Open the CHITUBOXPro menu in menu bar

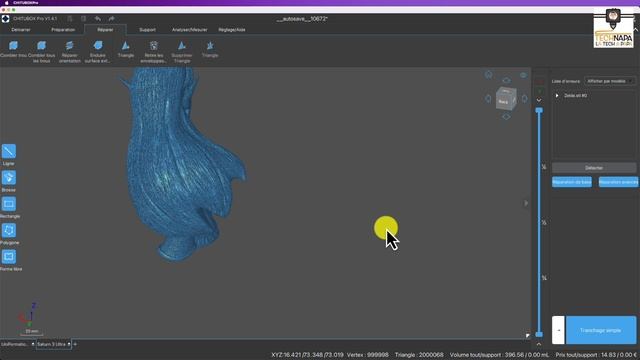click(x=26, y=3)
